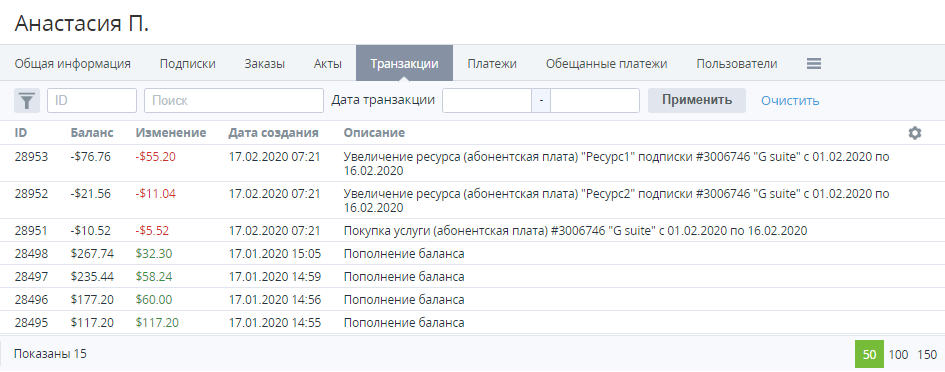This screenshot has height=372, width=945.
Task: Open the Общая информация tab
Action: point(72,63)
